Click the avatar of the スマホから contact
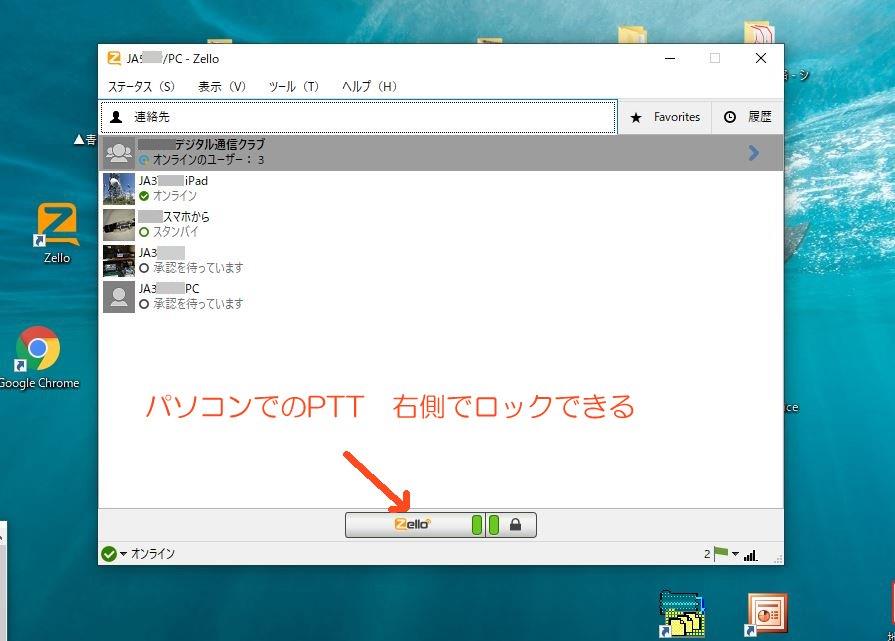 [x=119, y=225]
